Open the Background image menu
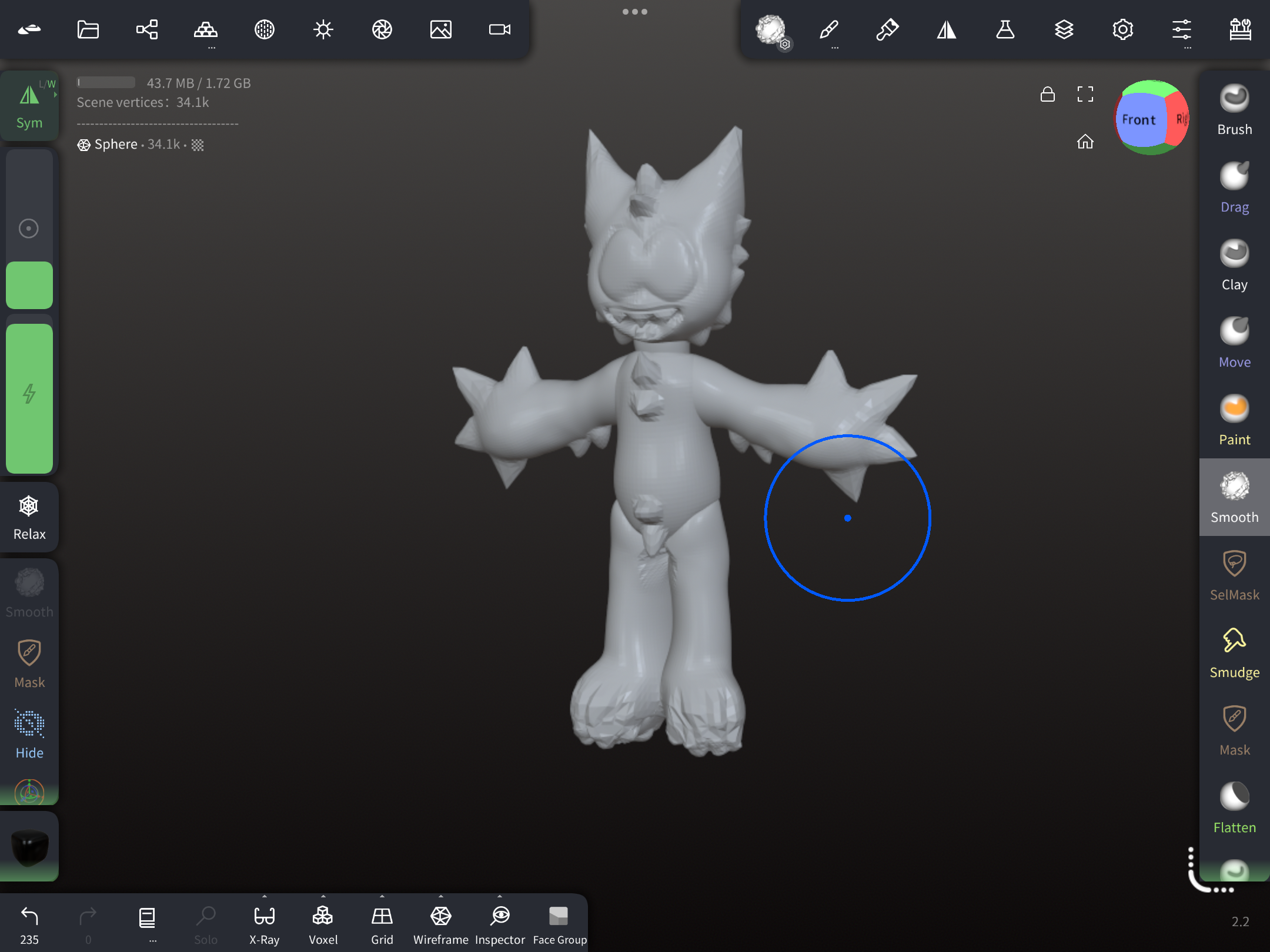Screen dimensions: 1270x952 click(441, 29)
